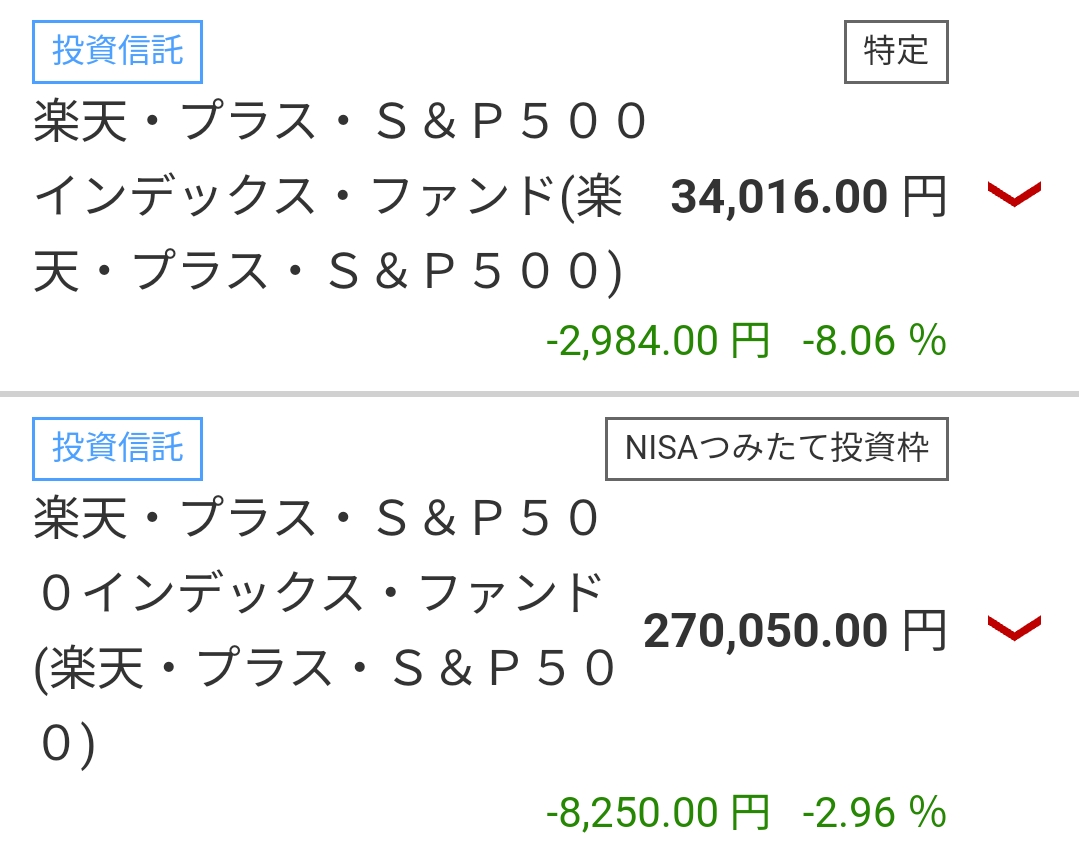The image size is (1079, 858).
Task: Click the gray divider between the two holdings
Action: (539, 393)
